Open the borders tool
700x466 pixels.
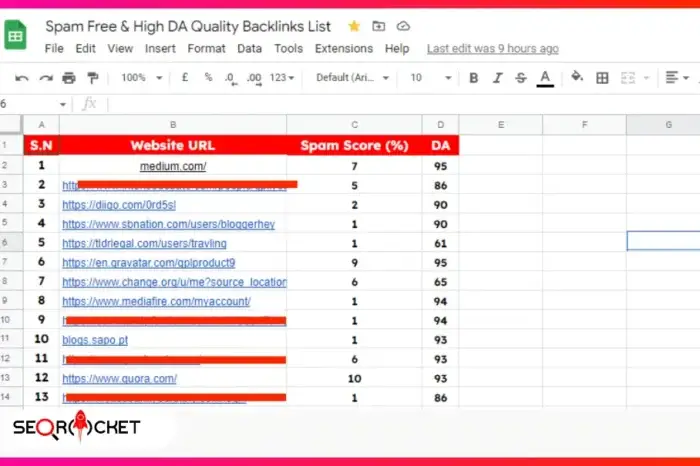[x=602, y=78]
